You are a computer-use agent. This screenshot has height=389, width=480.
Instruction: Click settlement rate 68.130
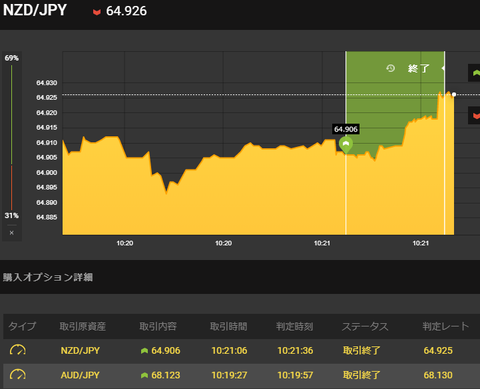pyautogui.click(x=438, y=375)
